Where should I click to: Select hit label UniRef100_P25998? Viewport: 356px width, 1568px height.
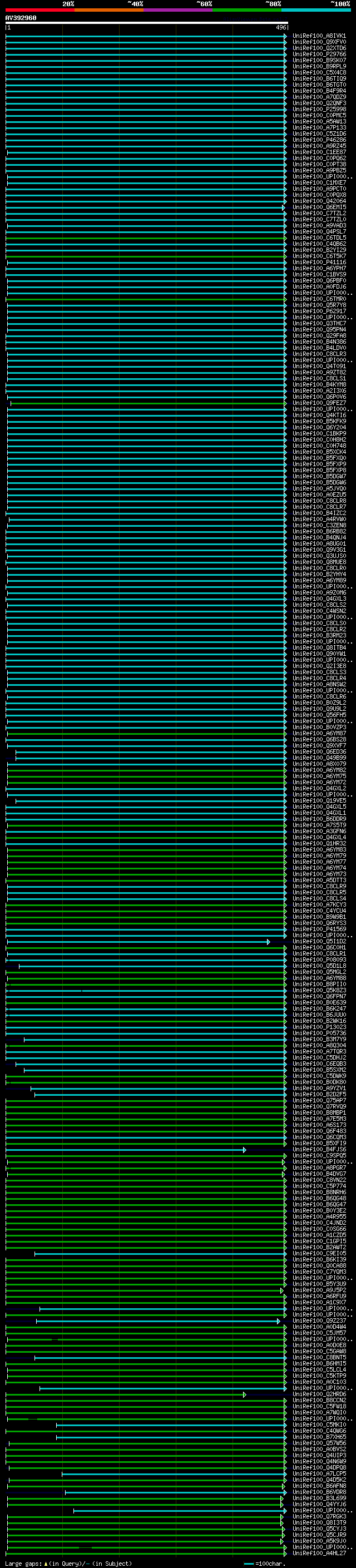click(x=319, y=110)
